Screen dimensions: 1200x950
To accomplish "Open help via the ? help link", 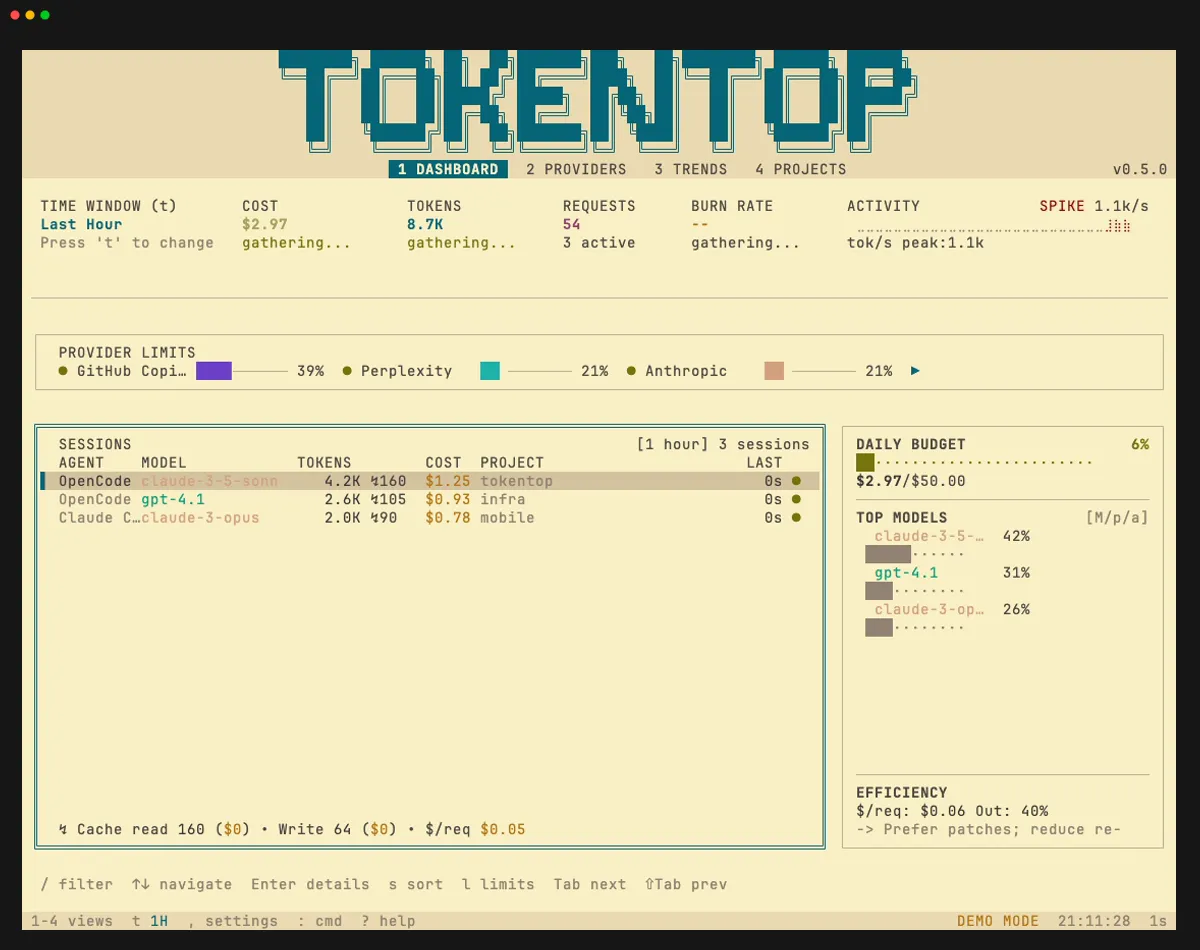I will coord(388,921).
